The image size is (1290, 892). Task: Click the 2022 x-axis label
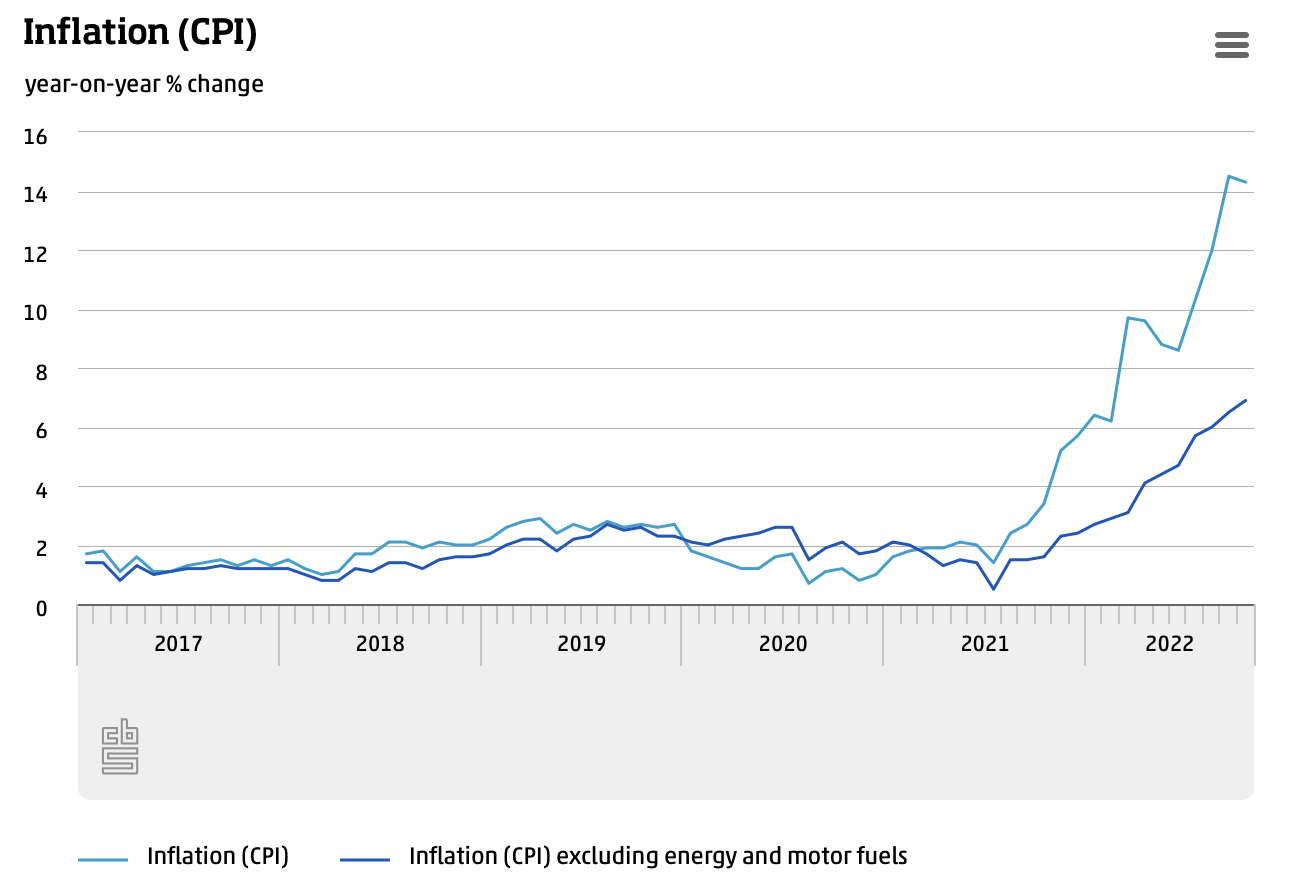tap(1170, 643)
